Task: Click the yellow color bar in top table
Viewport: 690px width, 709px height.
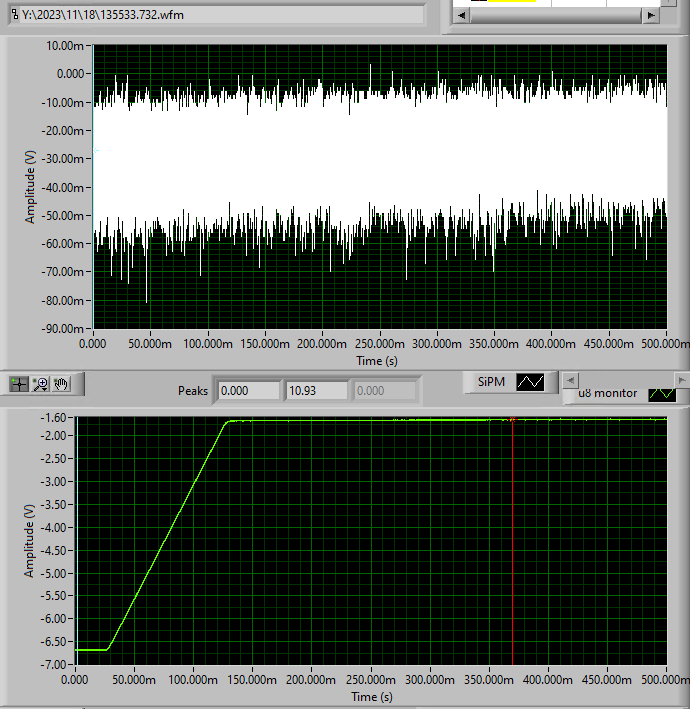Action: point(512,1)
